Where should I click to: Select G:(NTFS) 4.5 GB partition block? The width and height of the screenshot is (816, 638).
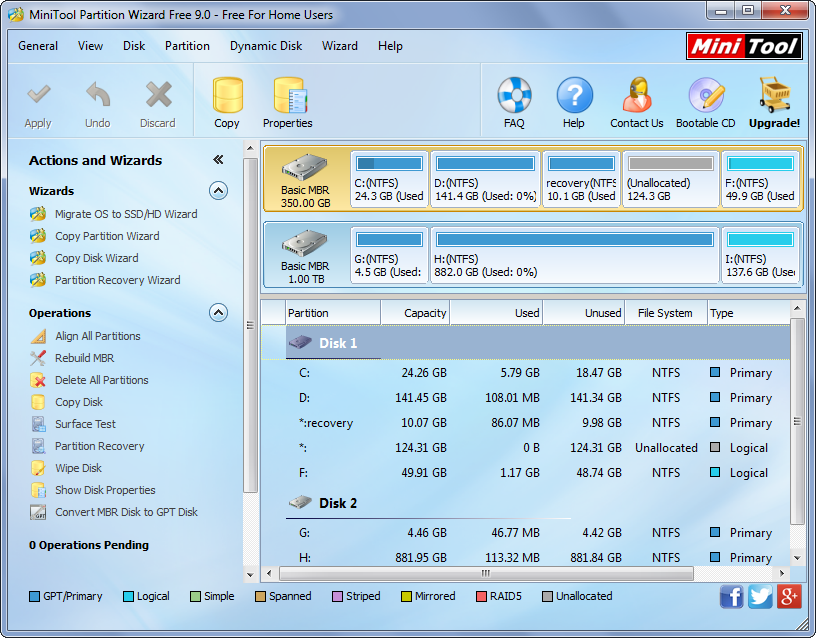coord(389,255)
